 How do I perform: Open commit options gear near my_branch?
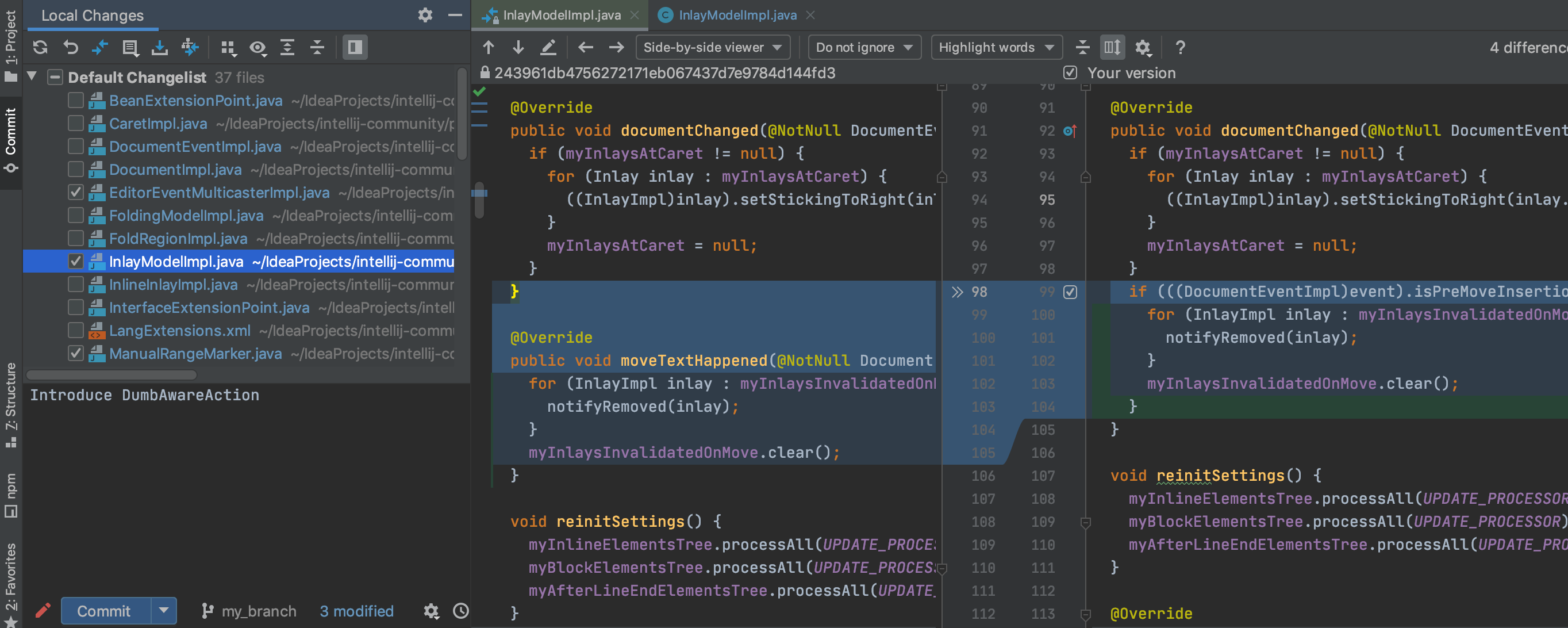pyautogui.click(x=431, y=611)
